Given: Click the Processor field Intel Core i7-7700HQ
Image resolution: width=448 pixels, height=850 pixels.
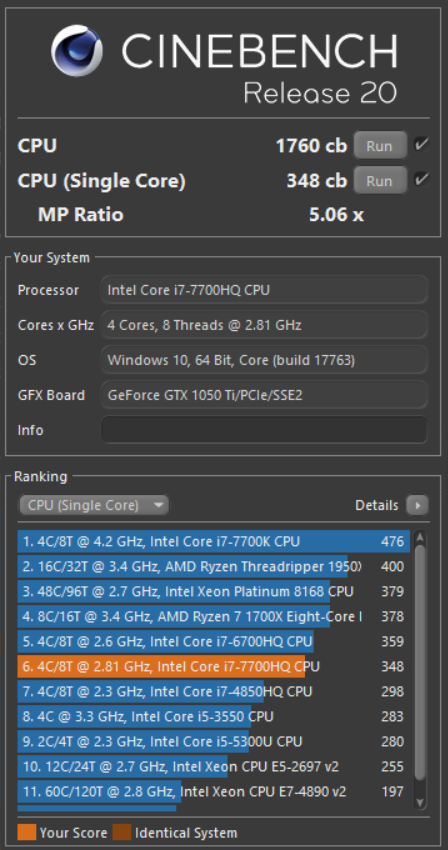Looking at the screenshot, I should (x=264, y=290).
